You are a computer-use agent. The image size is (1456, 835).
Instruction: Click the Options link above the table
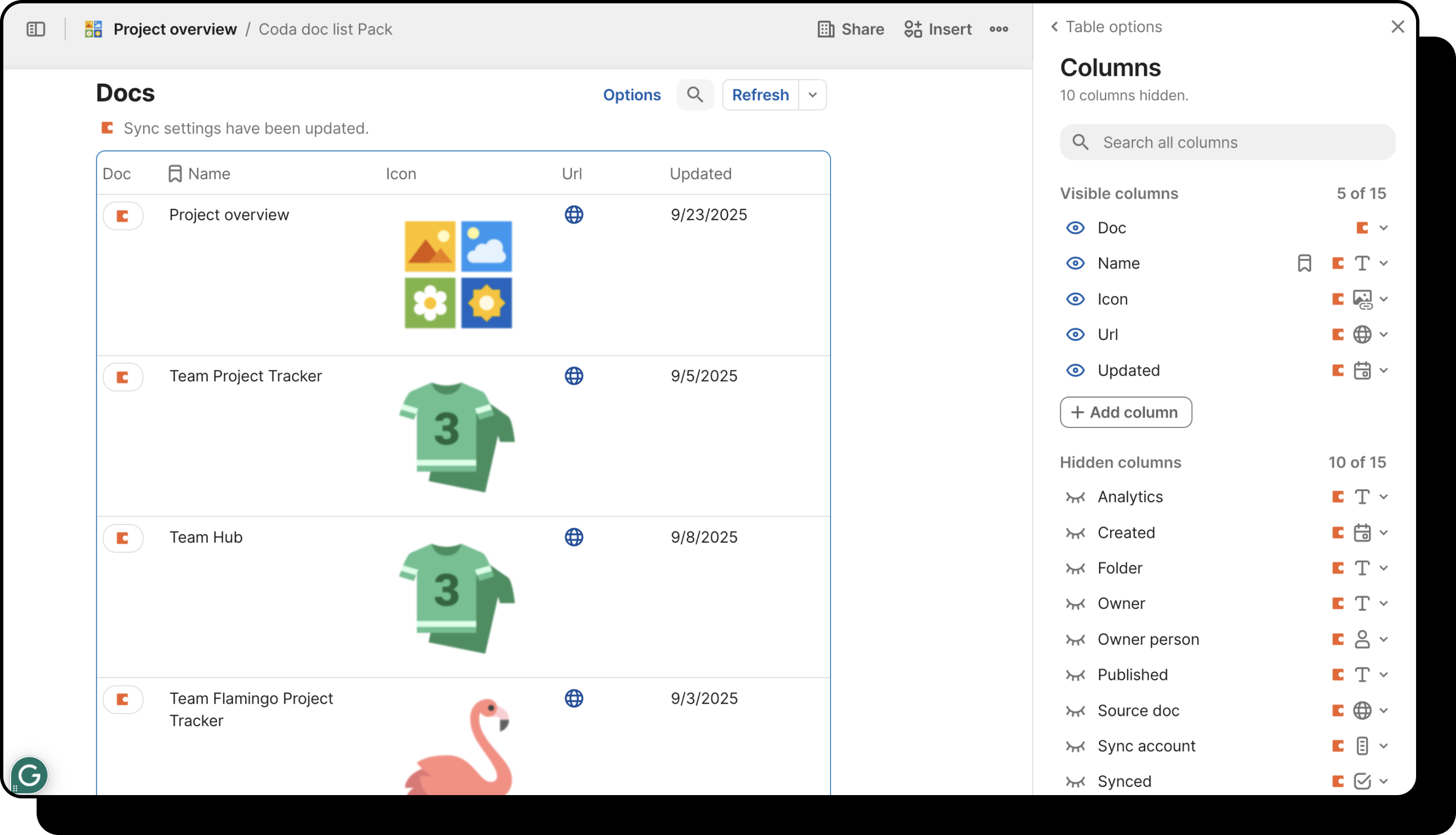pyautogui.click(x=632, y=95)
